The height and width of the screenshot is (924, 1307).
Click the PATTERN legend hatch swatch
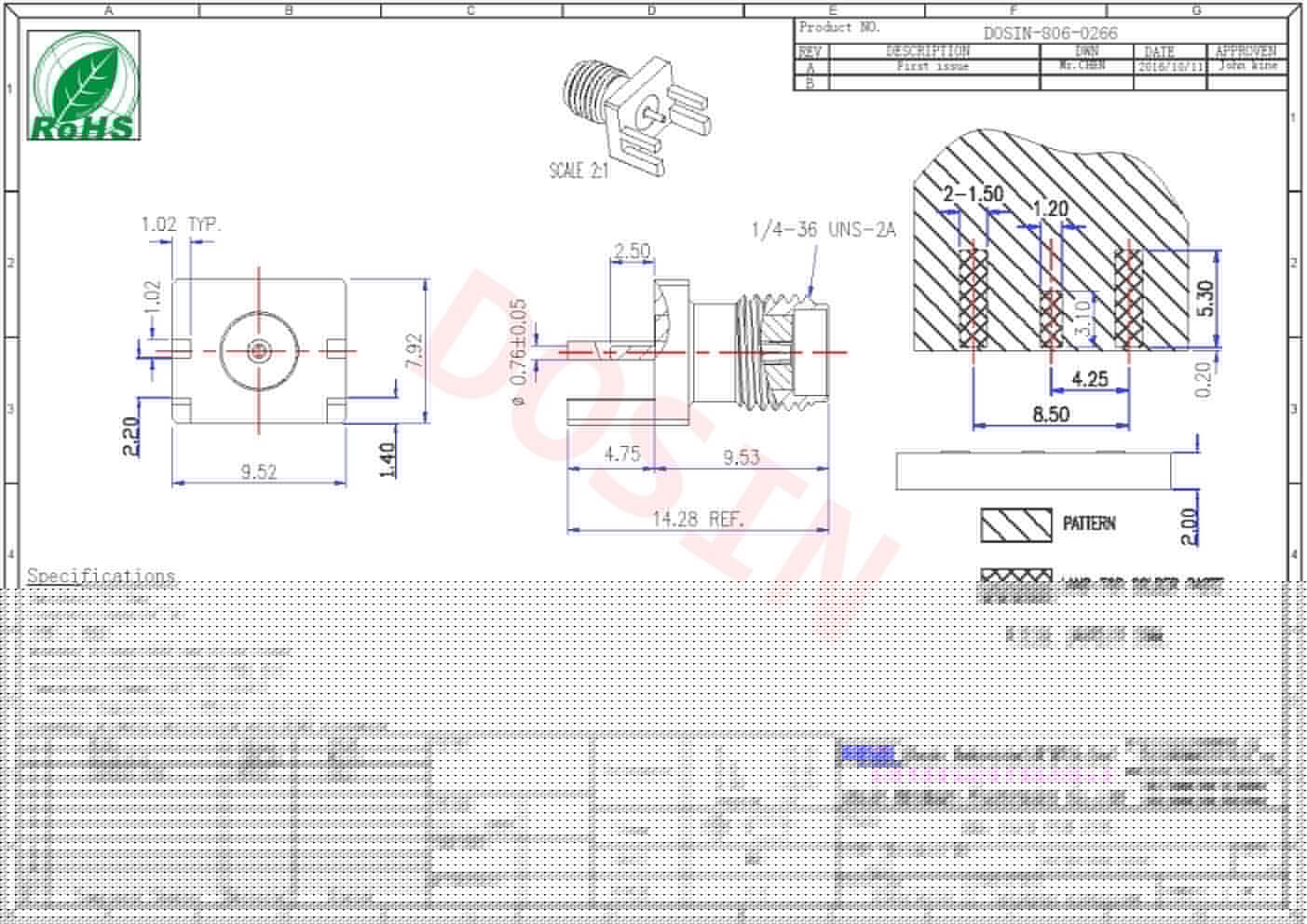click(1016, 525)
